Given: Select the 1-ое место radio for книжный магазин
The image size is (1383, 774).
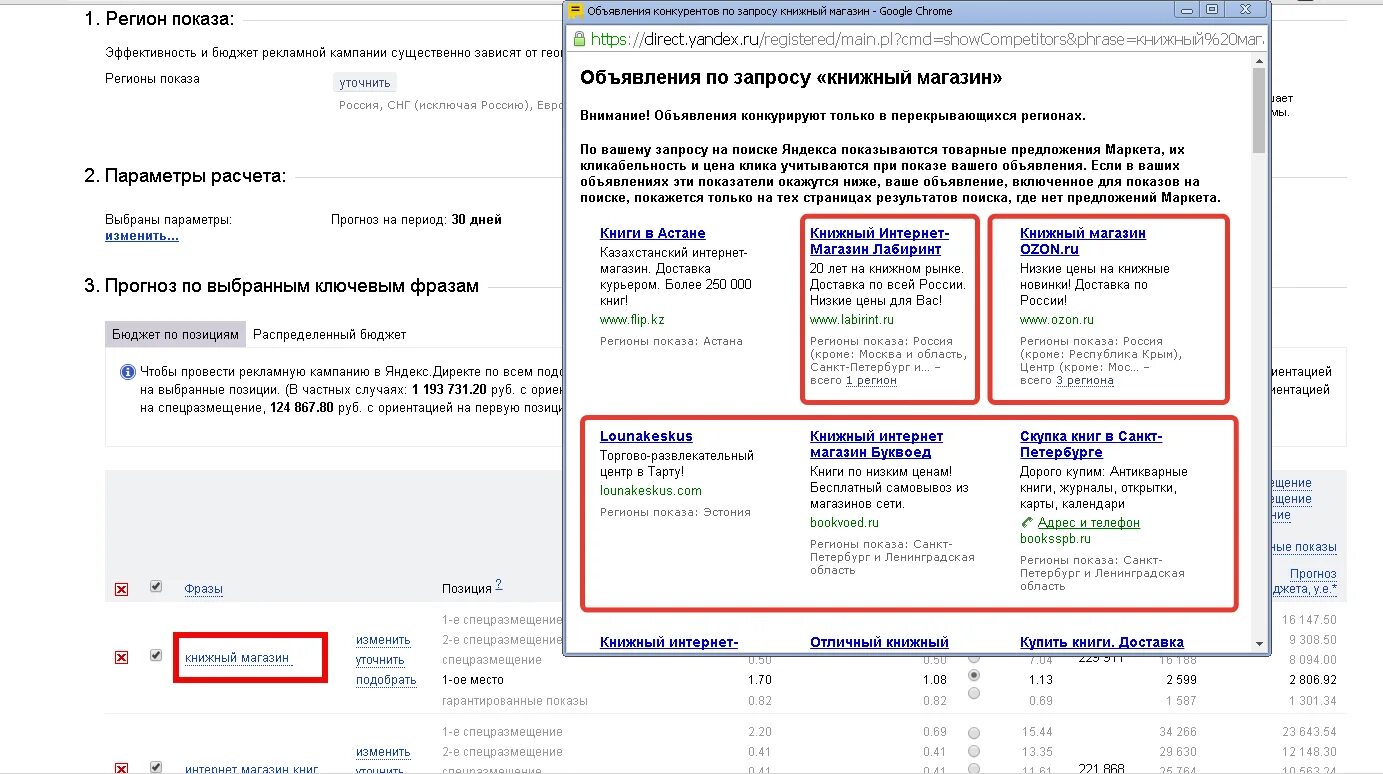Looking at the screenshot, I should 974,676.
